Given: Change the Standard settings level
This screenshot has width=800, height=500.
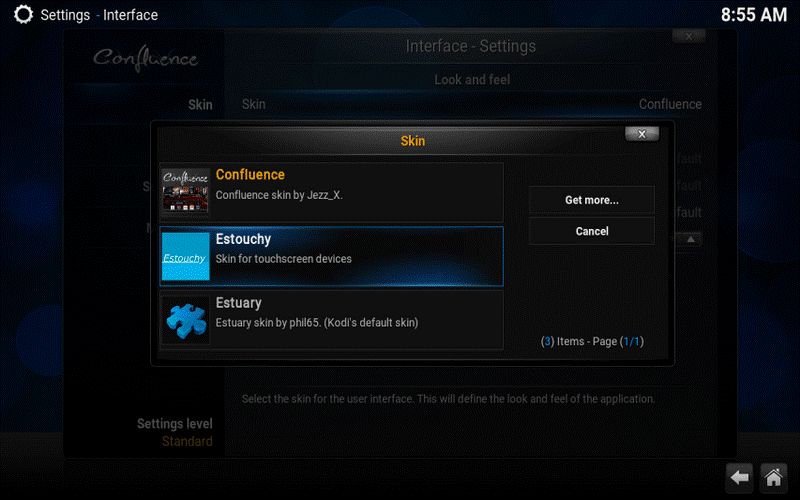Looking at the screenshot, I should click(x=187, y=441).
